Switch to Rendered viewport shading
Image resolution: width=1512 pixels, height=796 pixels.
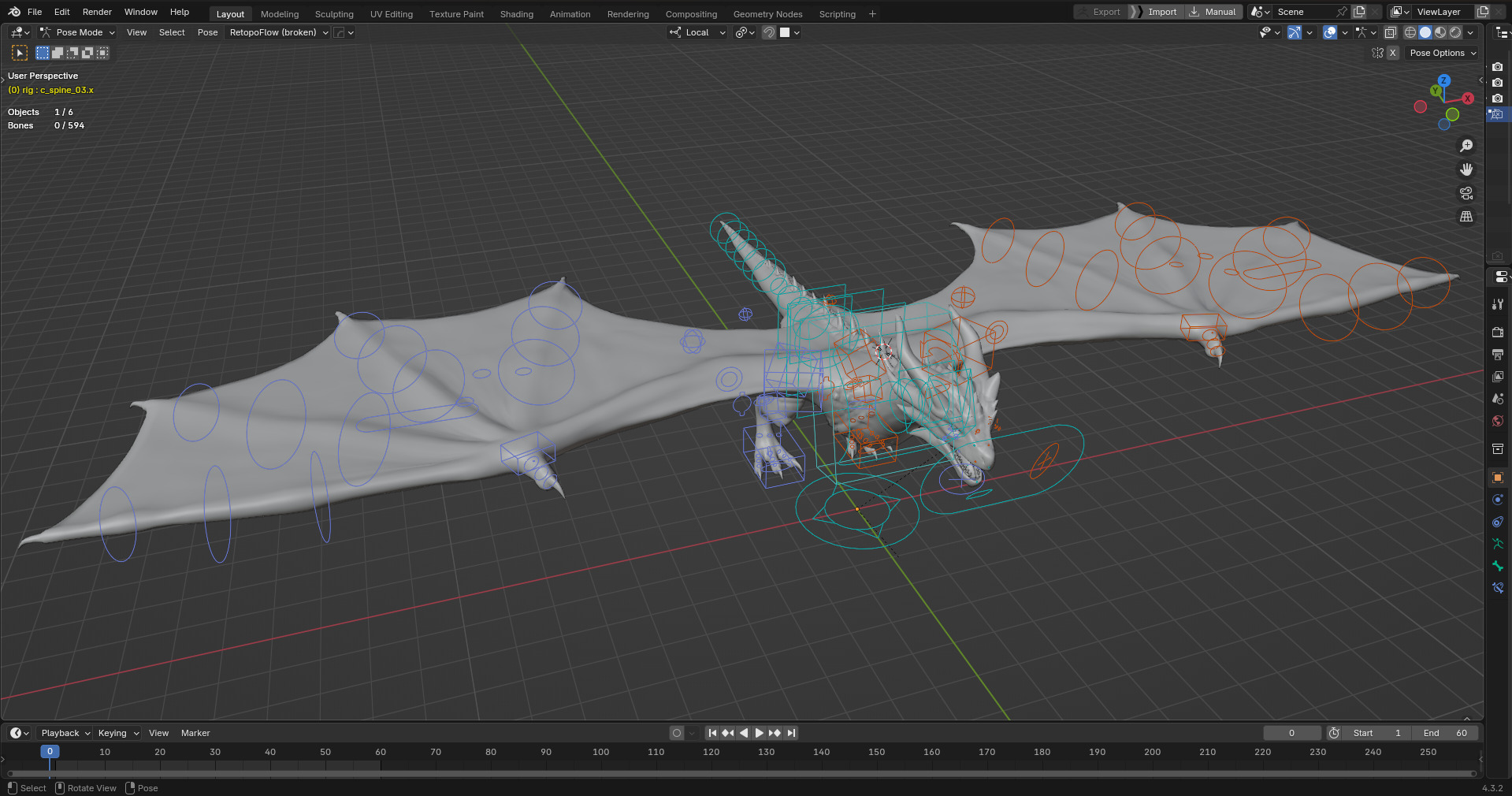click(x=1455, y=32)
